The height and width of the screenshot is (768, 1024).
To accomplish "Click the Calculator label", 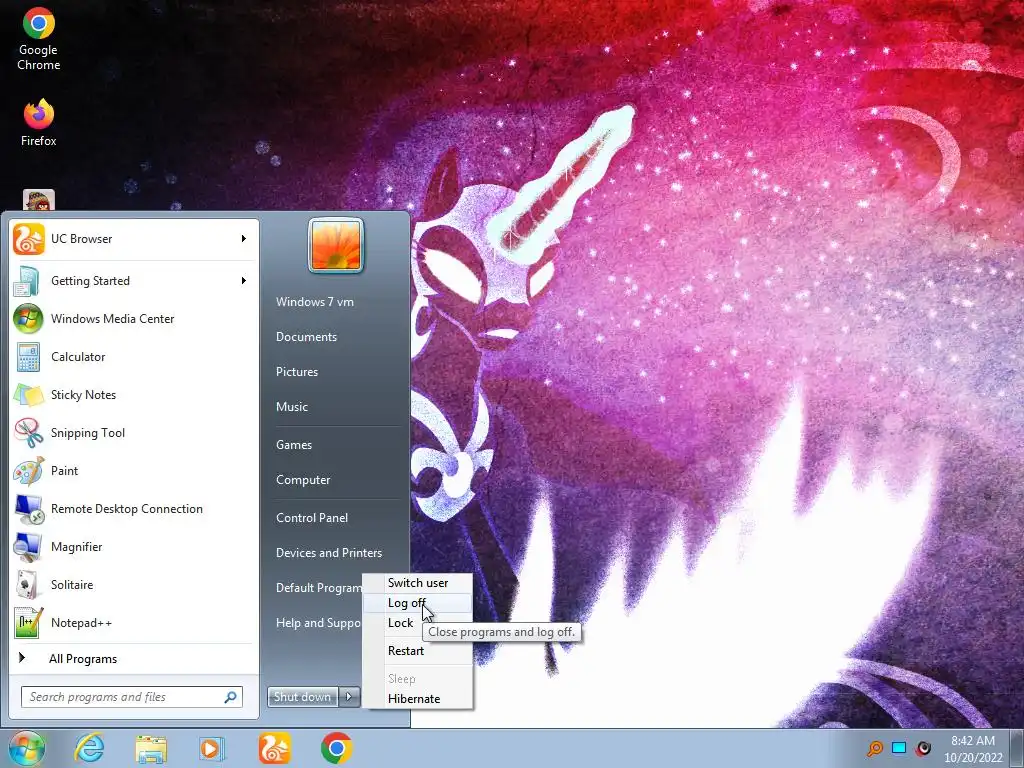I will pyautogui.click(x=78, y=357).
